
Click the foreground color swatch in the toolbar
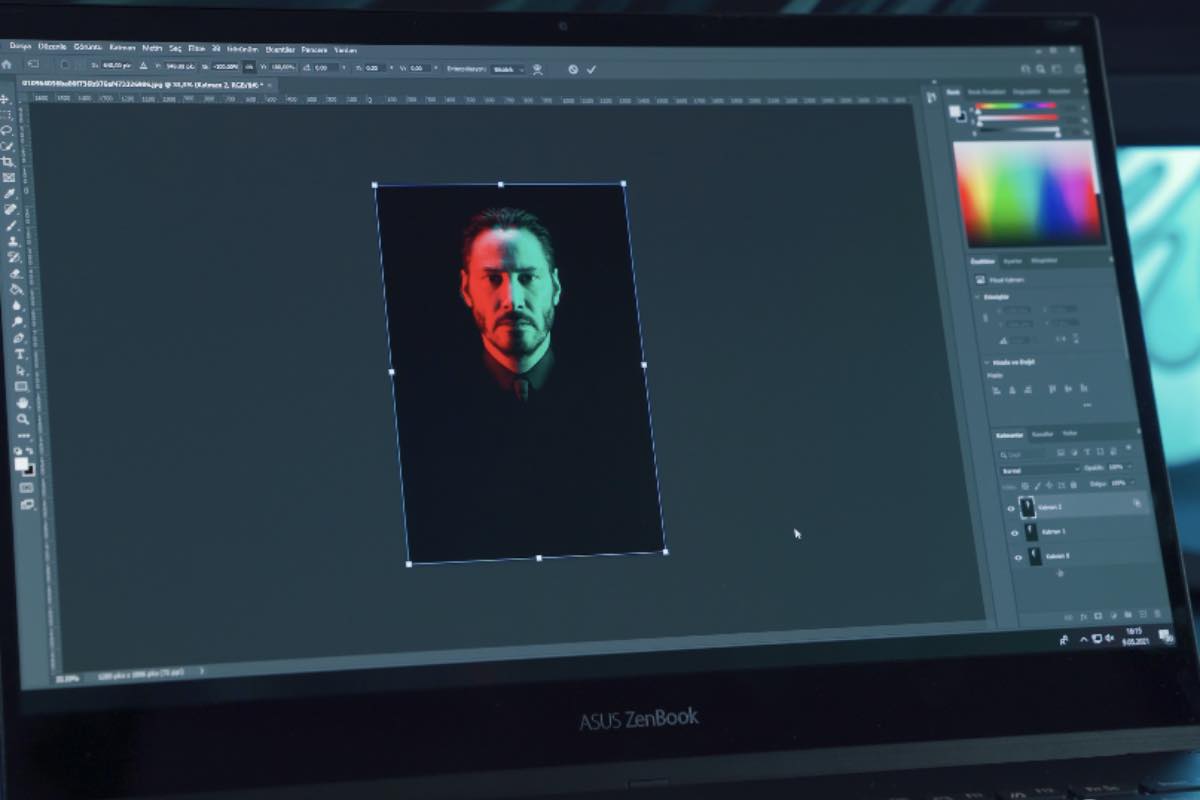coord(20,463)
